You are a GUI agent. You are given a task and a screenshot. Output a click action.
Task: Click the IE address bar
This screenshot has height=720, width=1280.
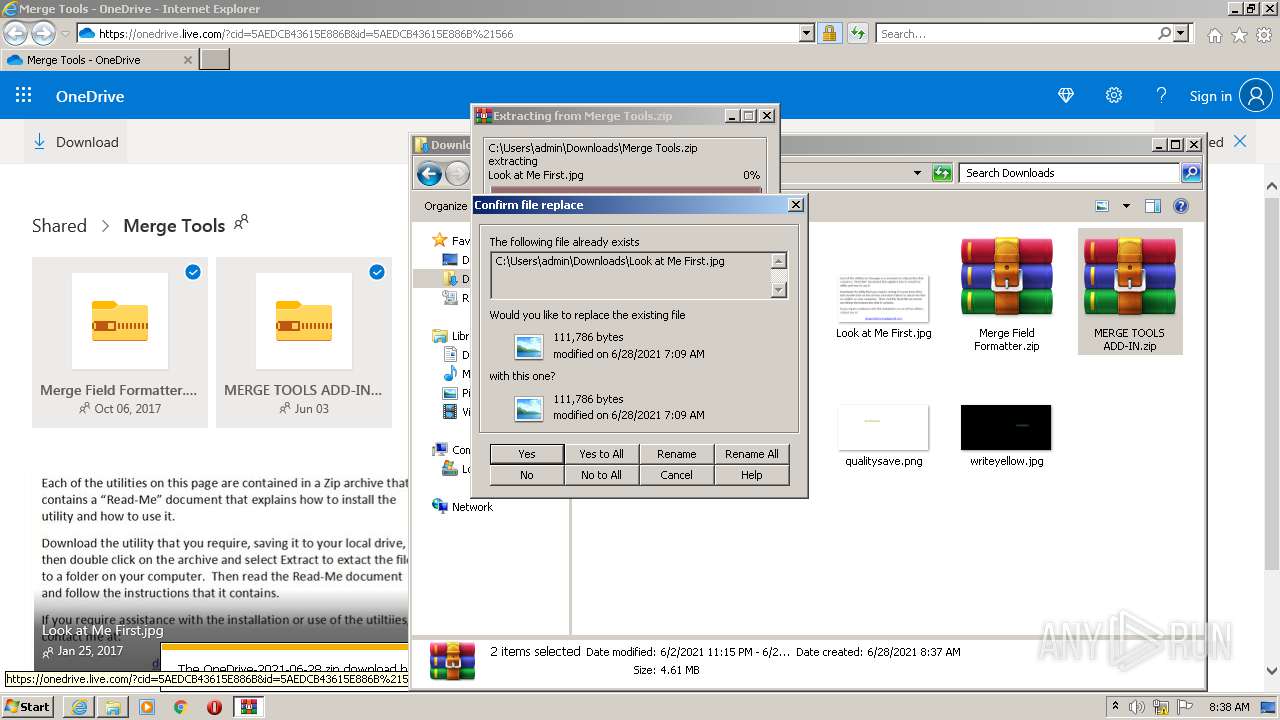tap(446, 34)
